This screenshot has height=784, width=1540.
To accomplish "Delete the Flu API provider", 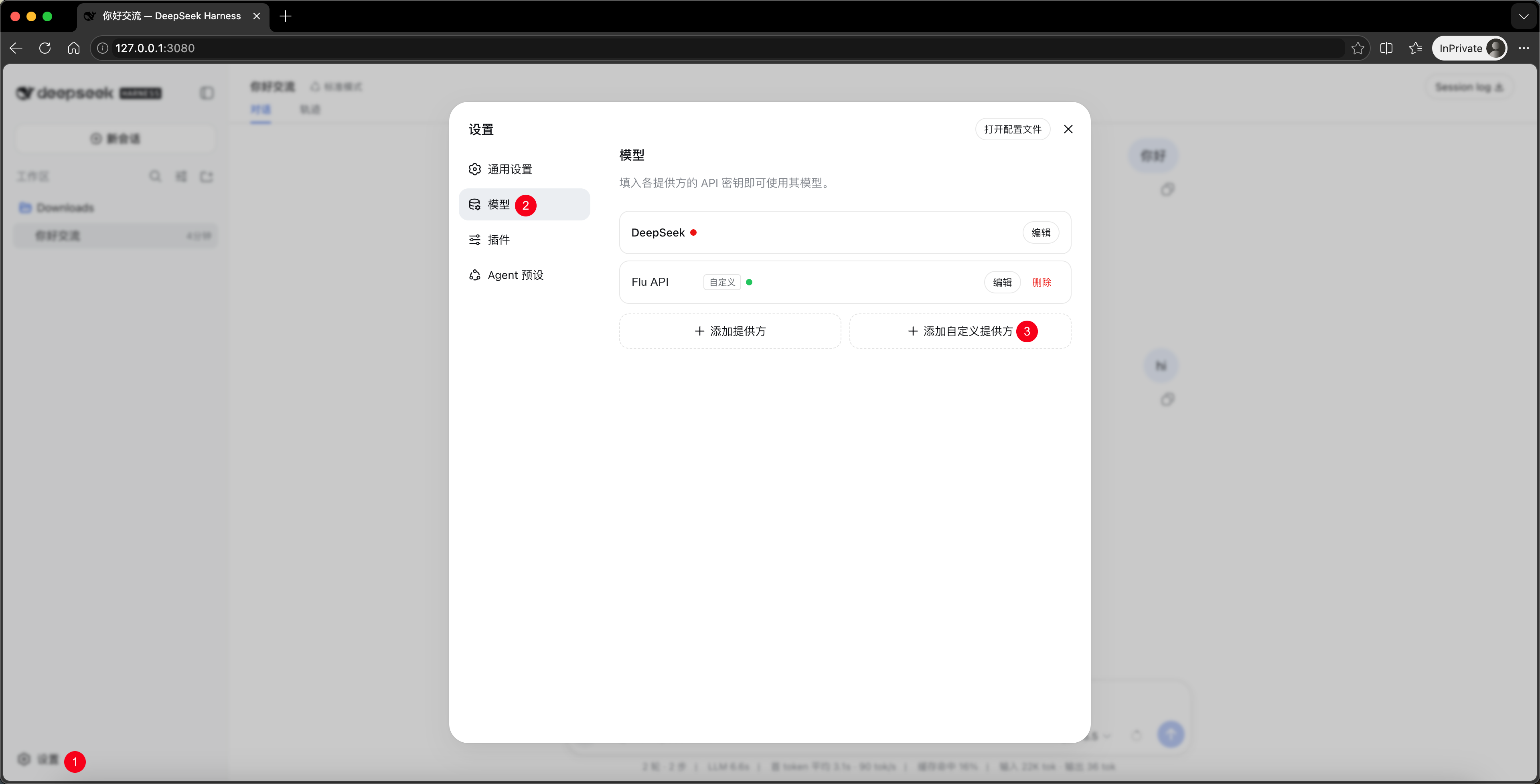I will coord(1042,282).
